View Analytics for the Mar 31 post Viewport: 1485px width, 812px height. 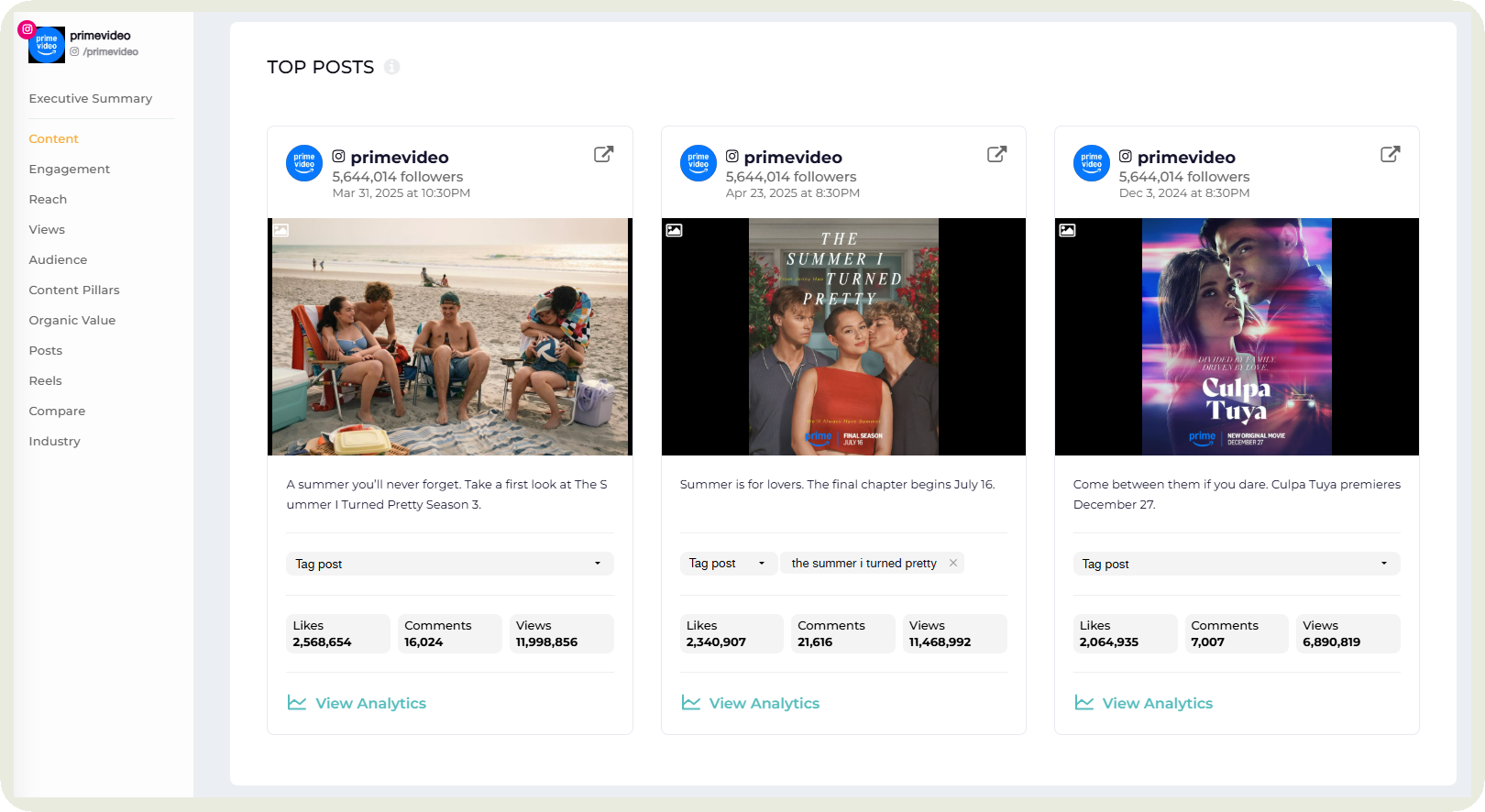coord(370,703)
